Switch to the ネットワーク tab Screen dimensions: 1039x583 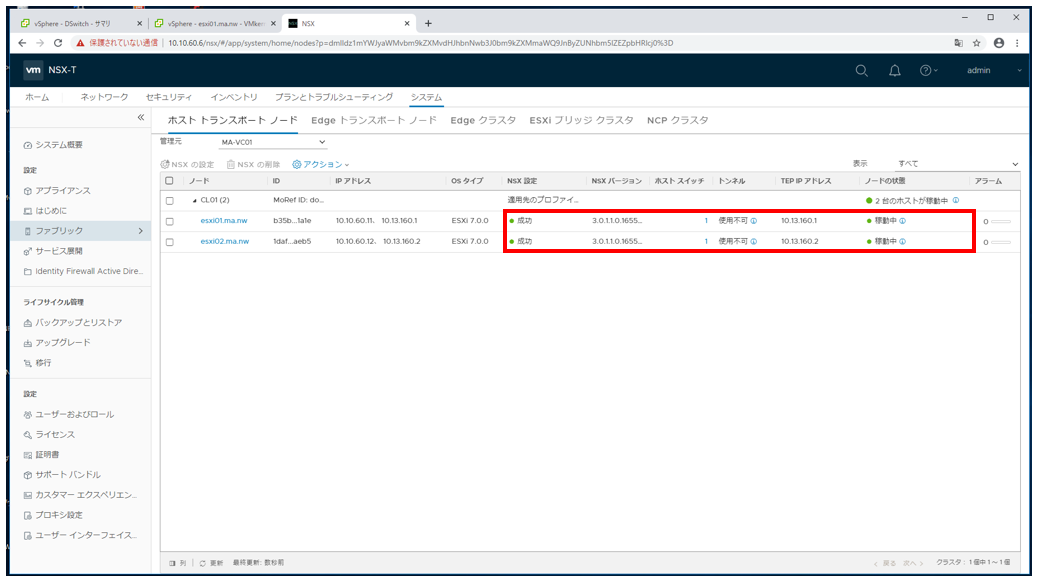[x=104, y=97]
